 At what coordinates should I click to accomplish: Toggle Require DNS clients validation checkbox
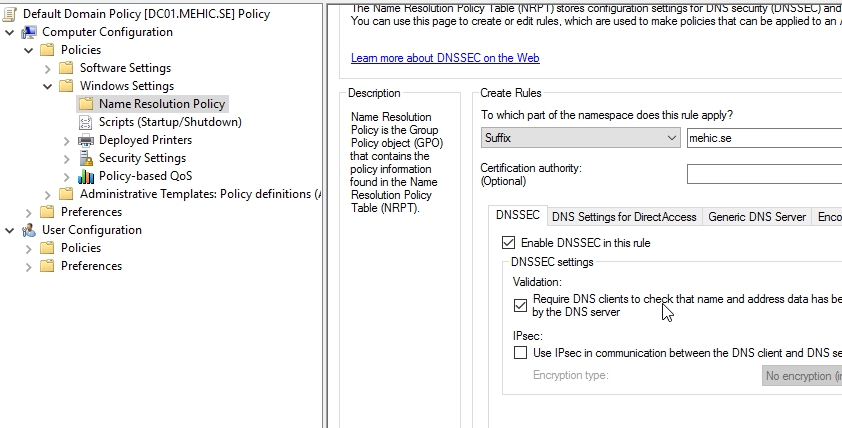[520, 305]
